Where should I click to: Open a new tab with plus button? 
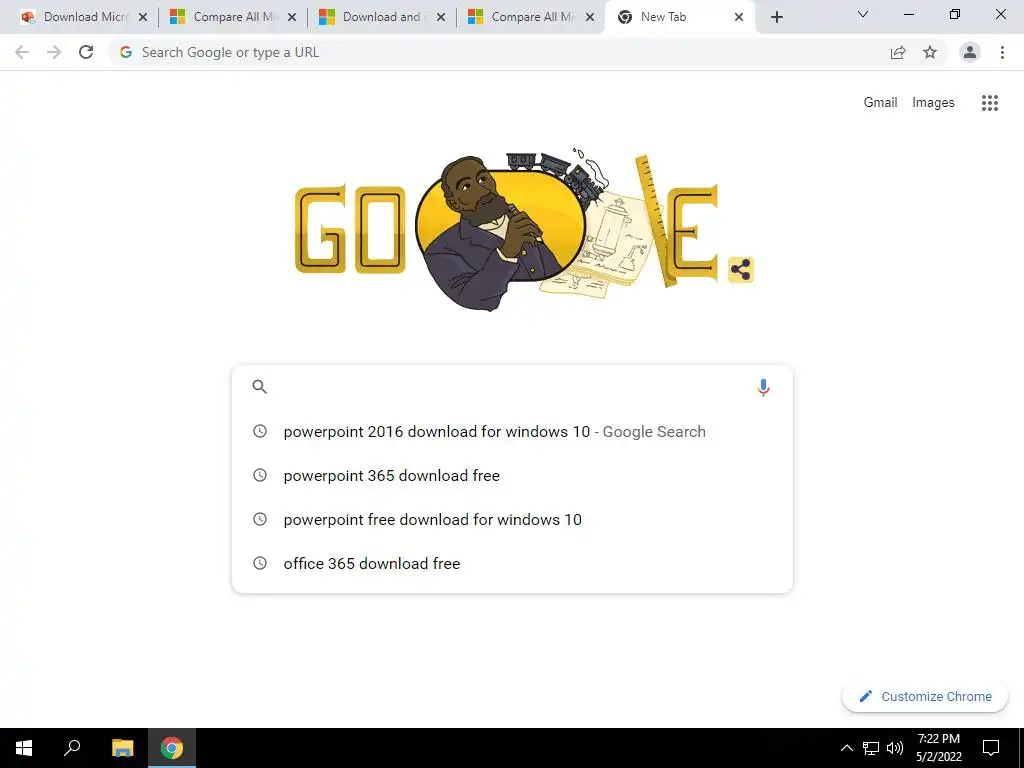[x=776, y=17]
